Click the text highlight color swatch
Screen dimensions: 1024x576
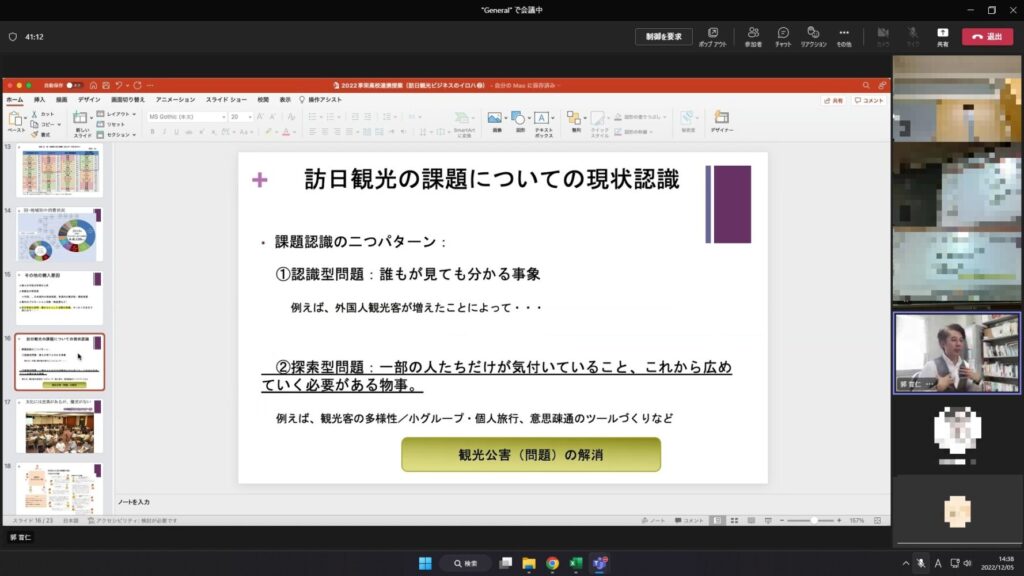[x=268, y=132]
